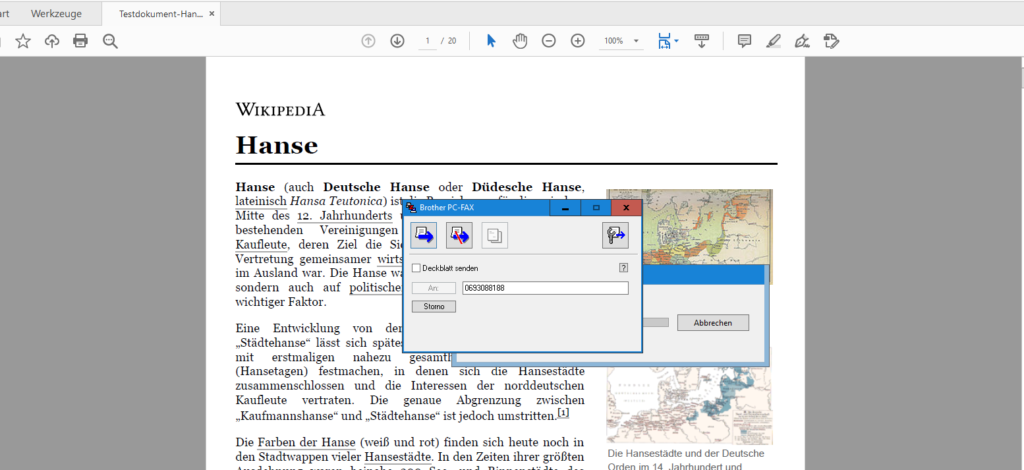Click the Hanse map thumbnail at top
The image size is (1024, 470).
[707, 227]
